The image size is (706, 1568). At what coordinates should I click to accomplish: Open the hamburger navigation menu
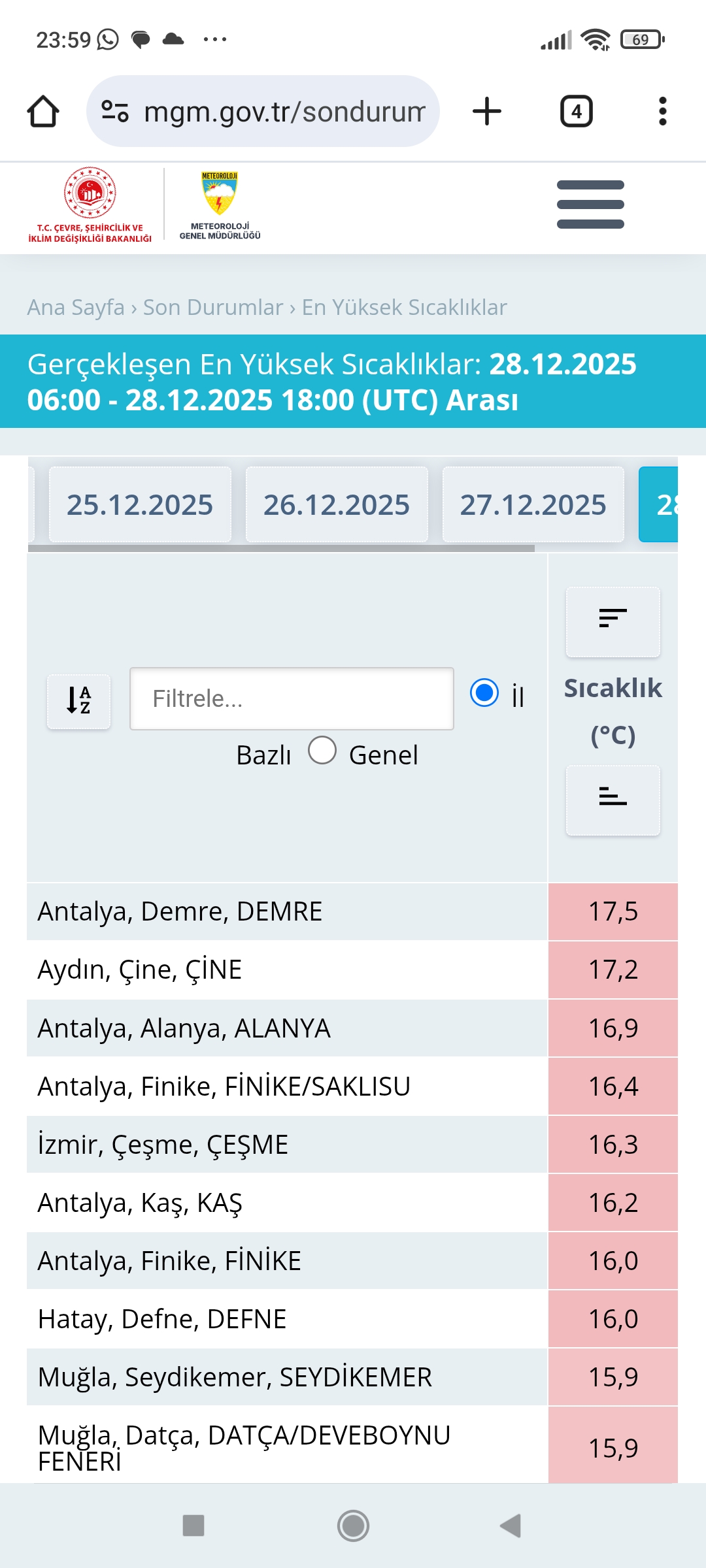click(x=590, y=204)
